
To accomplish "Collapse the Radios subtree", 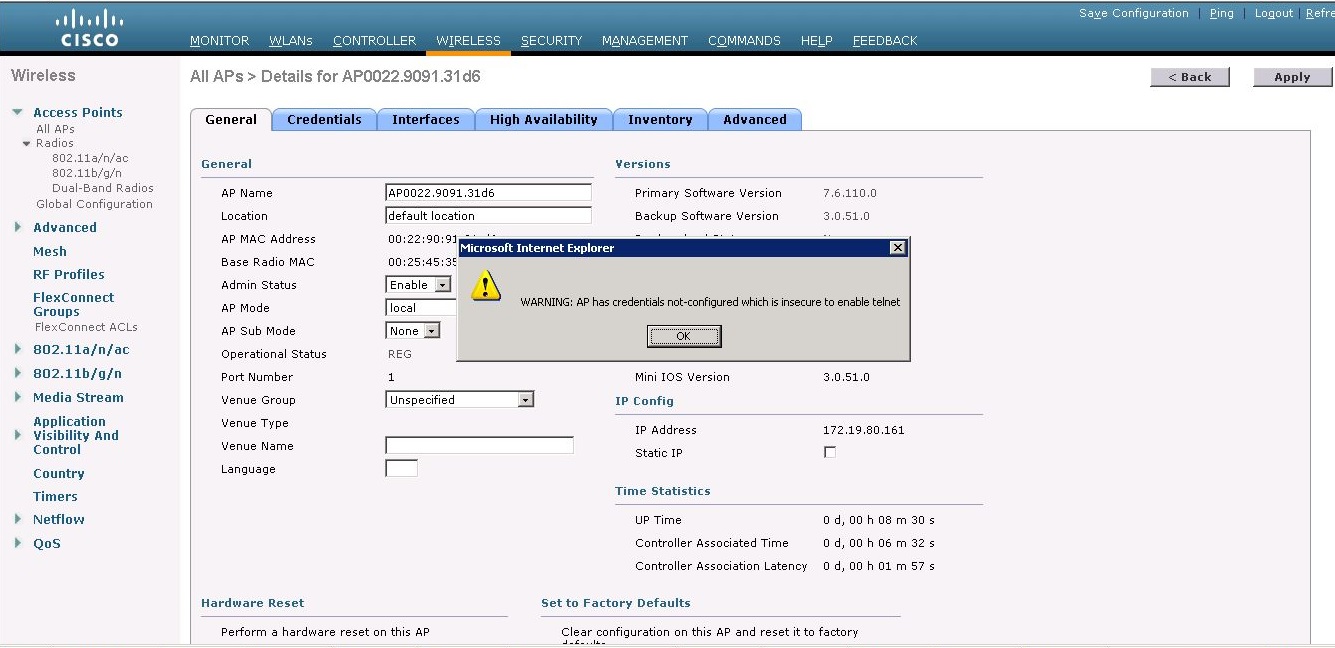I will 27,144.
